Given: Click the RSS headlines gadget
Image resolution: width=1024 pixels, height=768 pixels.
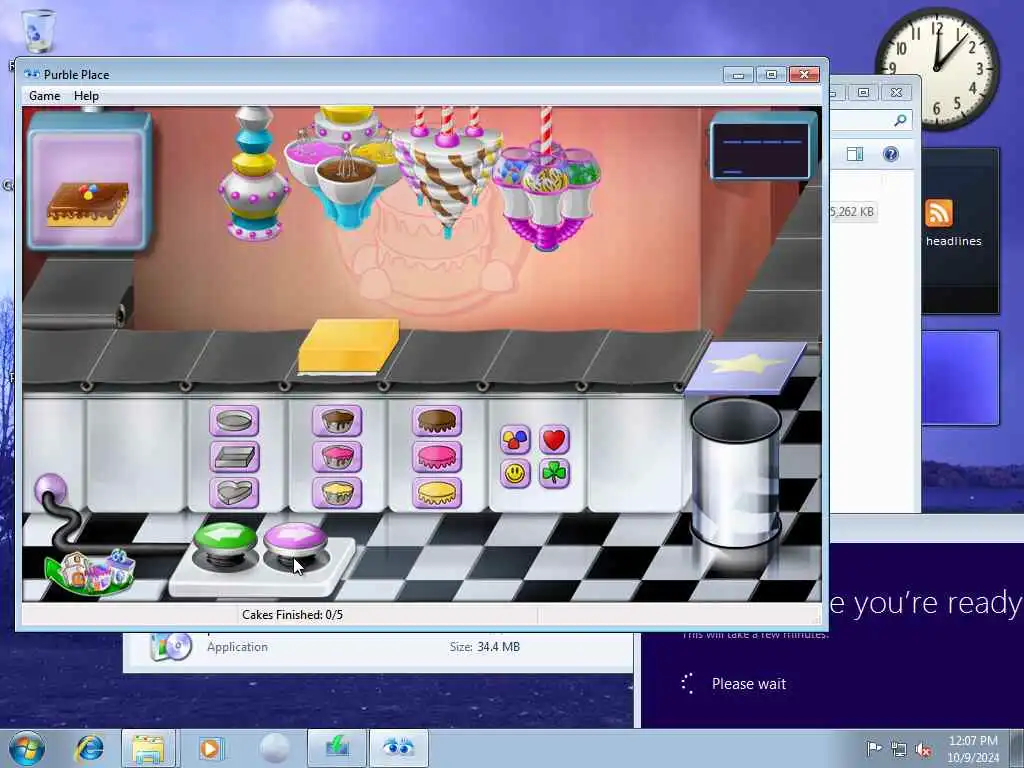Looking at the screenshot, I should pos(959,230).
